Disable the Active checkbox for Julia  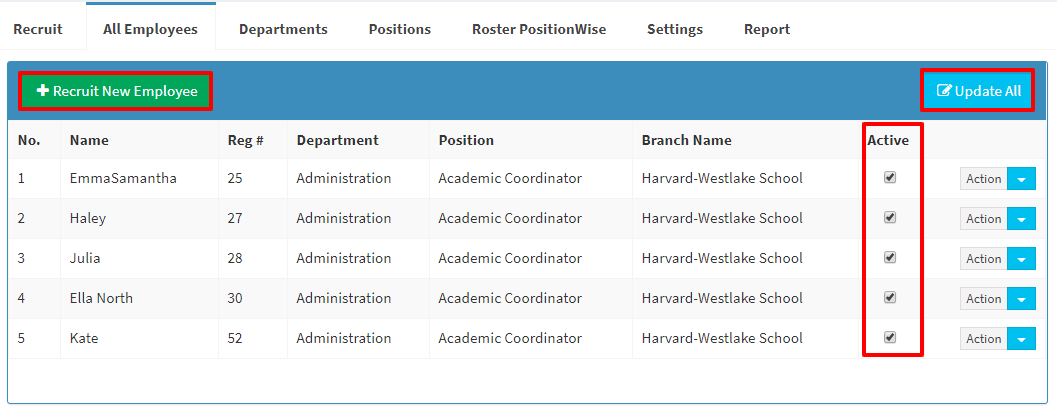click(x=890, y=258)
